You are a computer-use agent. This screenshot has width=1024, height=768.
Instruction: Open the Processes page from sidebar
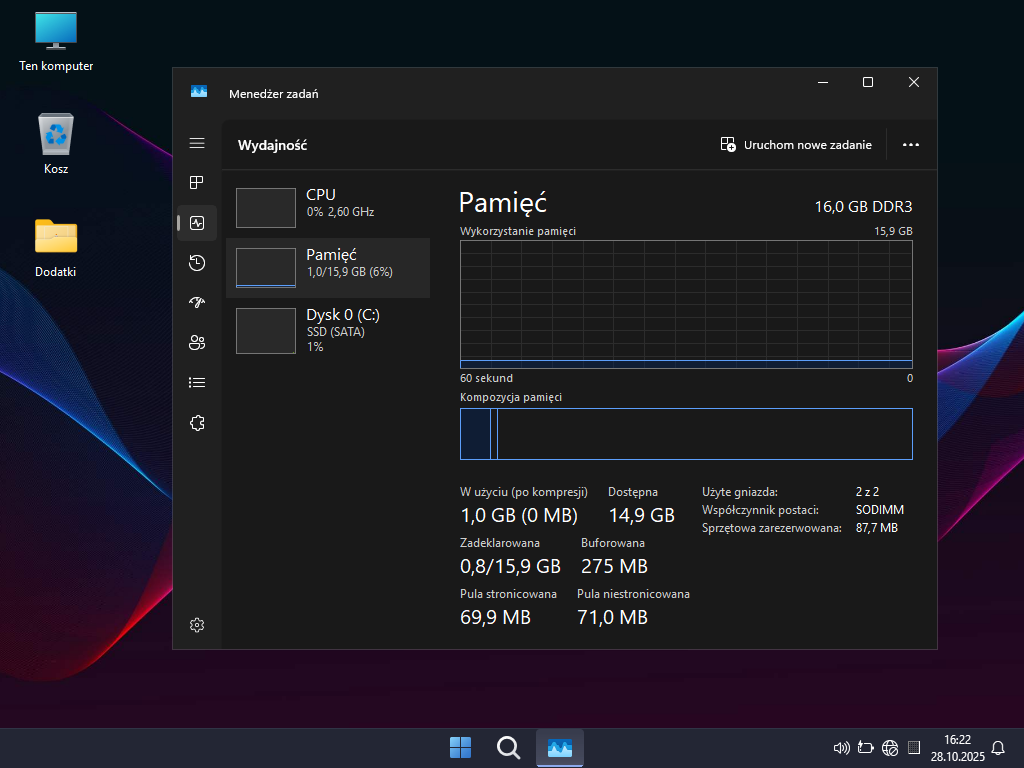pos(197,183)
